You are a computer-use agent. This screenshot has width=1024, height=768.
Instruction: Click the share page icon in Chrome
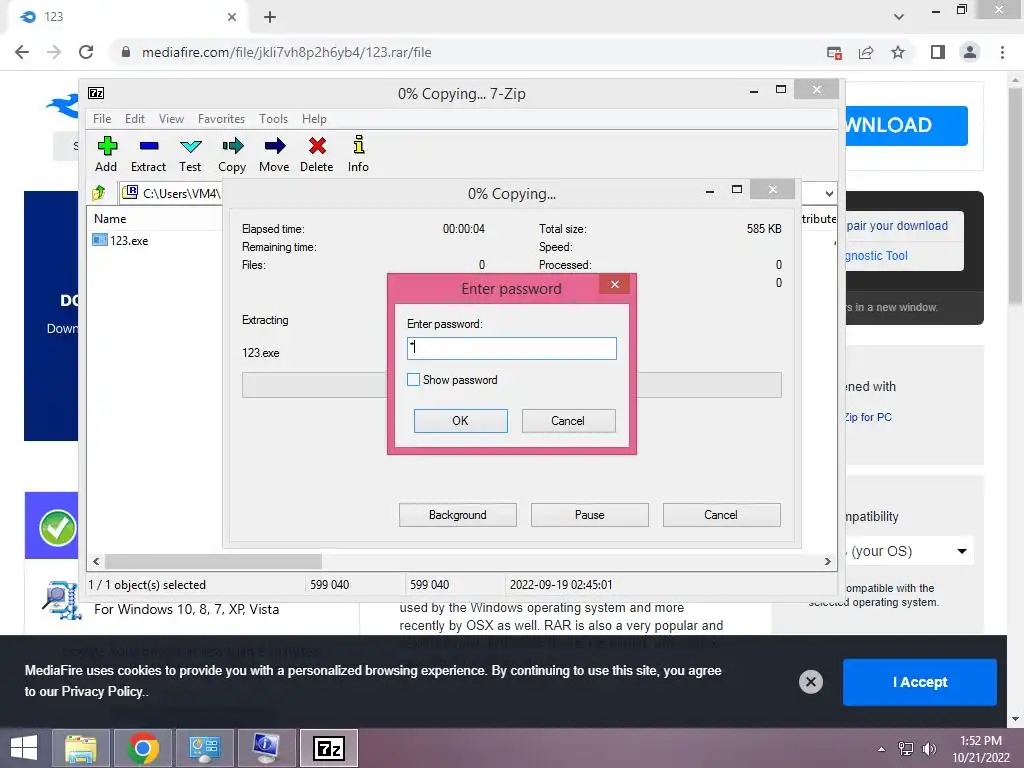pyautogui.click(x=866, y=52)
